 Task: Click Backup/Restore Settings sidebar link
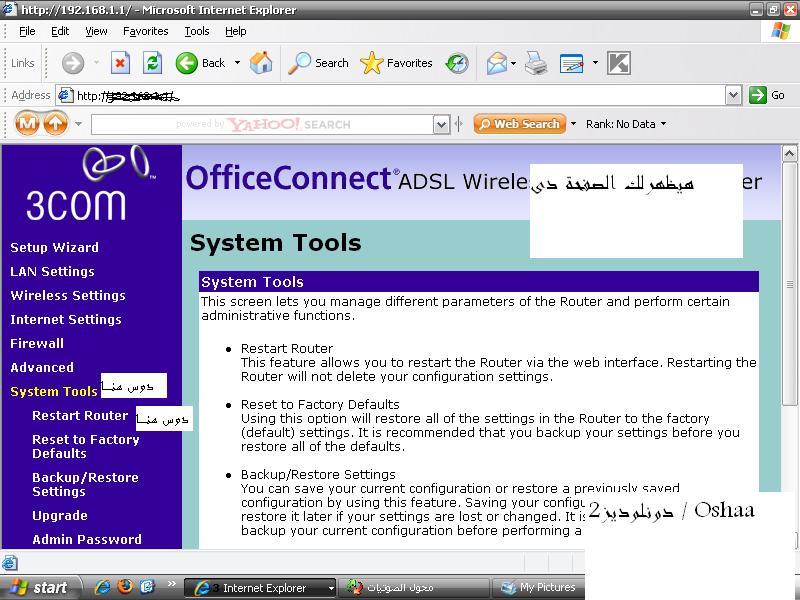[85, 485]
